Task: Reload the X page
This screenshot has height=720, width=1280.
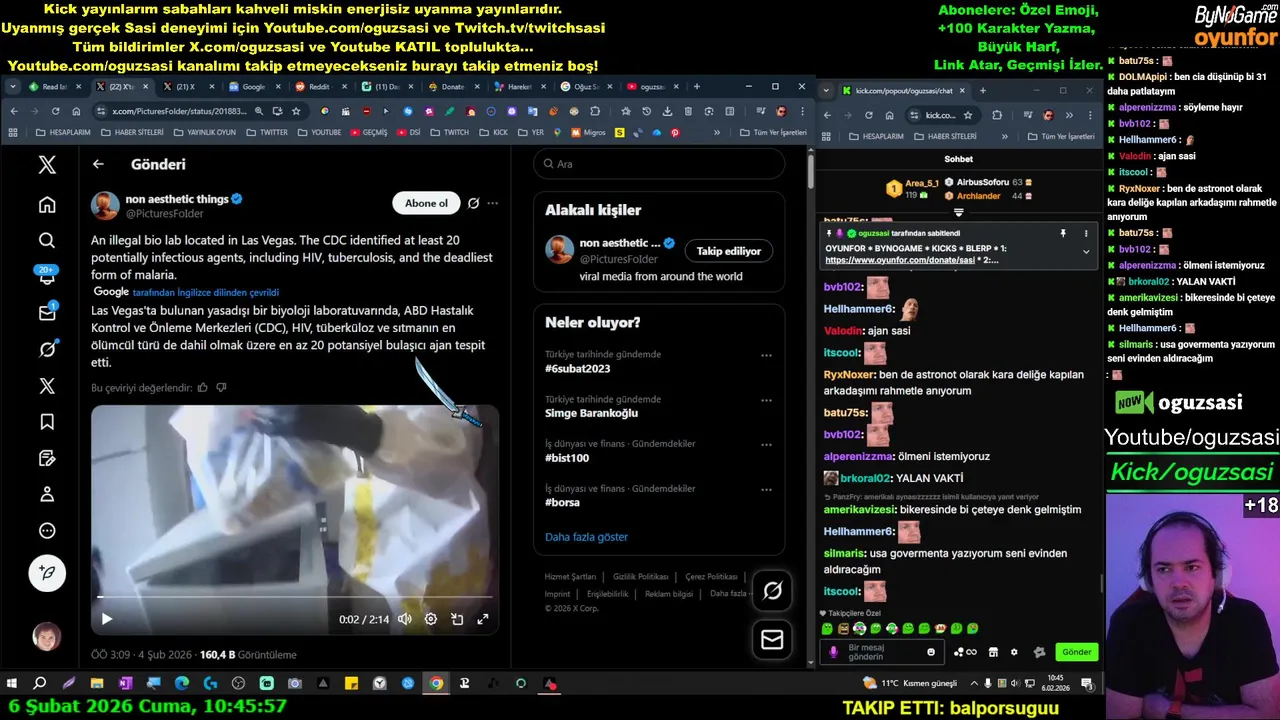Action: (55, 111)
